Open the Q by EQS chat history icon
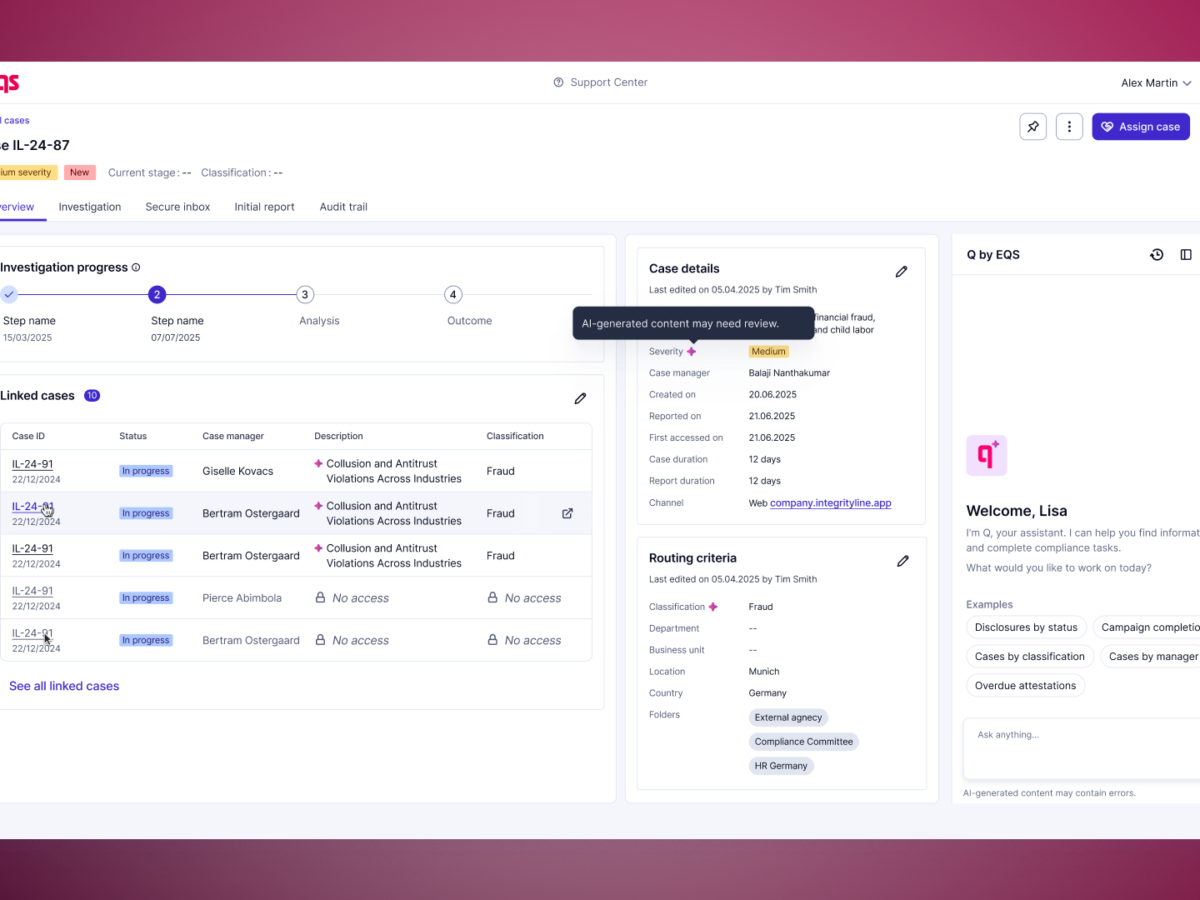 [x=1157, y=255]
